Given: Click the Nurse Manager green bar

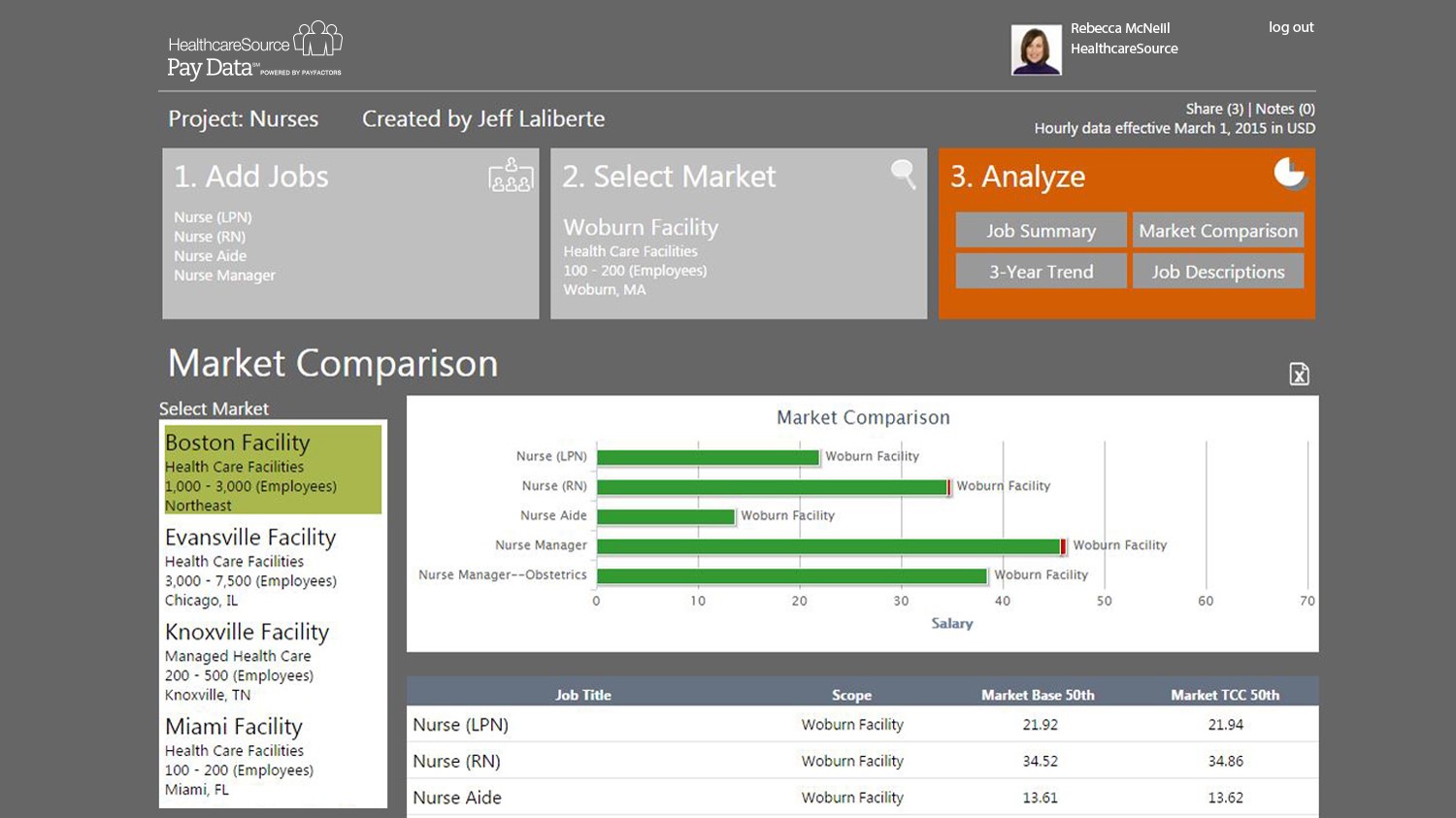Looking at the screenshot, I should [x=829, y=546].
